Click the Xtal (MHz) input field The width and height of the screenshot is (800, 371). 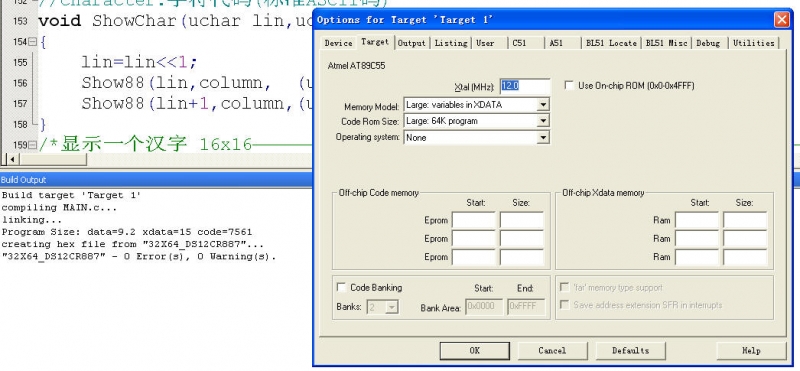point(525,86)
